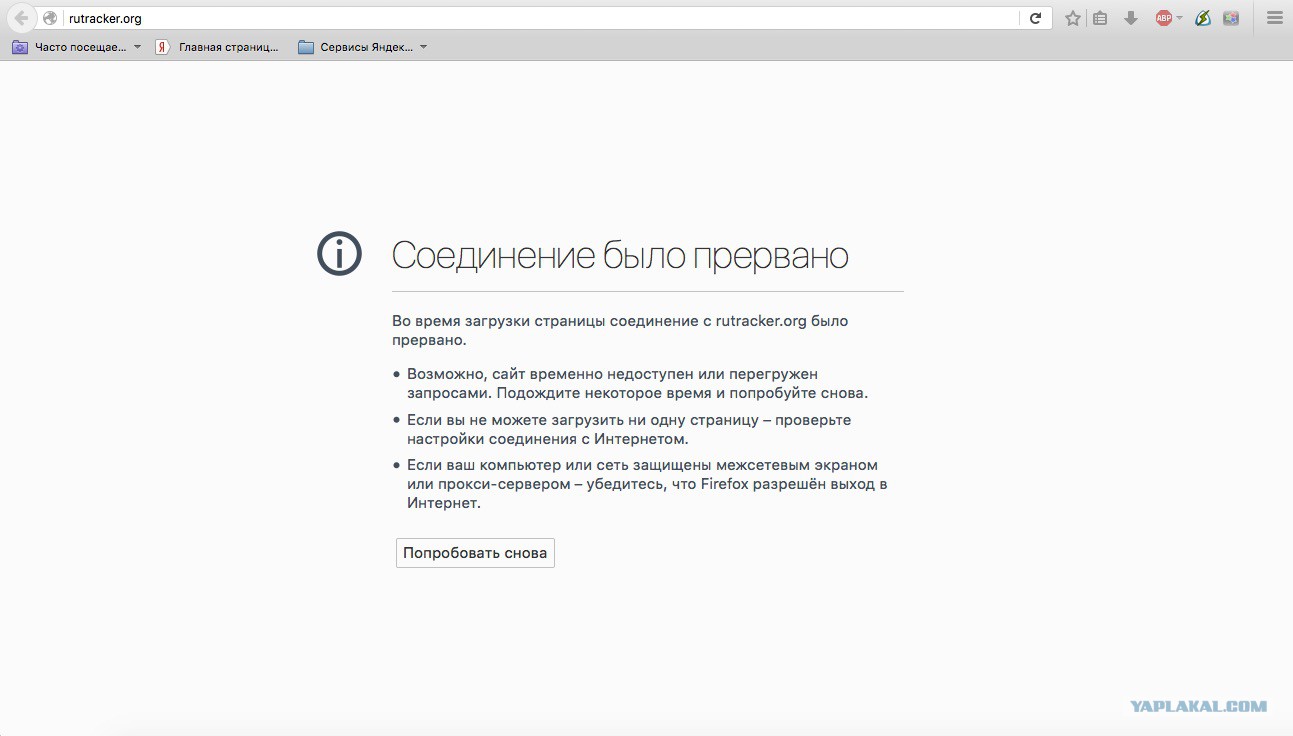This screenshot has width=1293, height=736.
Task: Open the Firefox hamburger menu
Action: tap(1274, 18)
